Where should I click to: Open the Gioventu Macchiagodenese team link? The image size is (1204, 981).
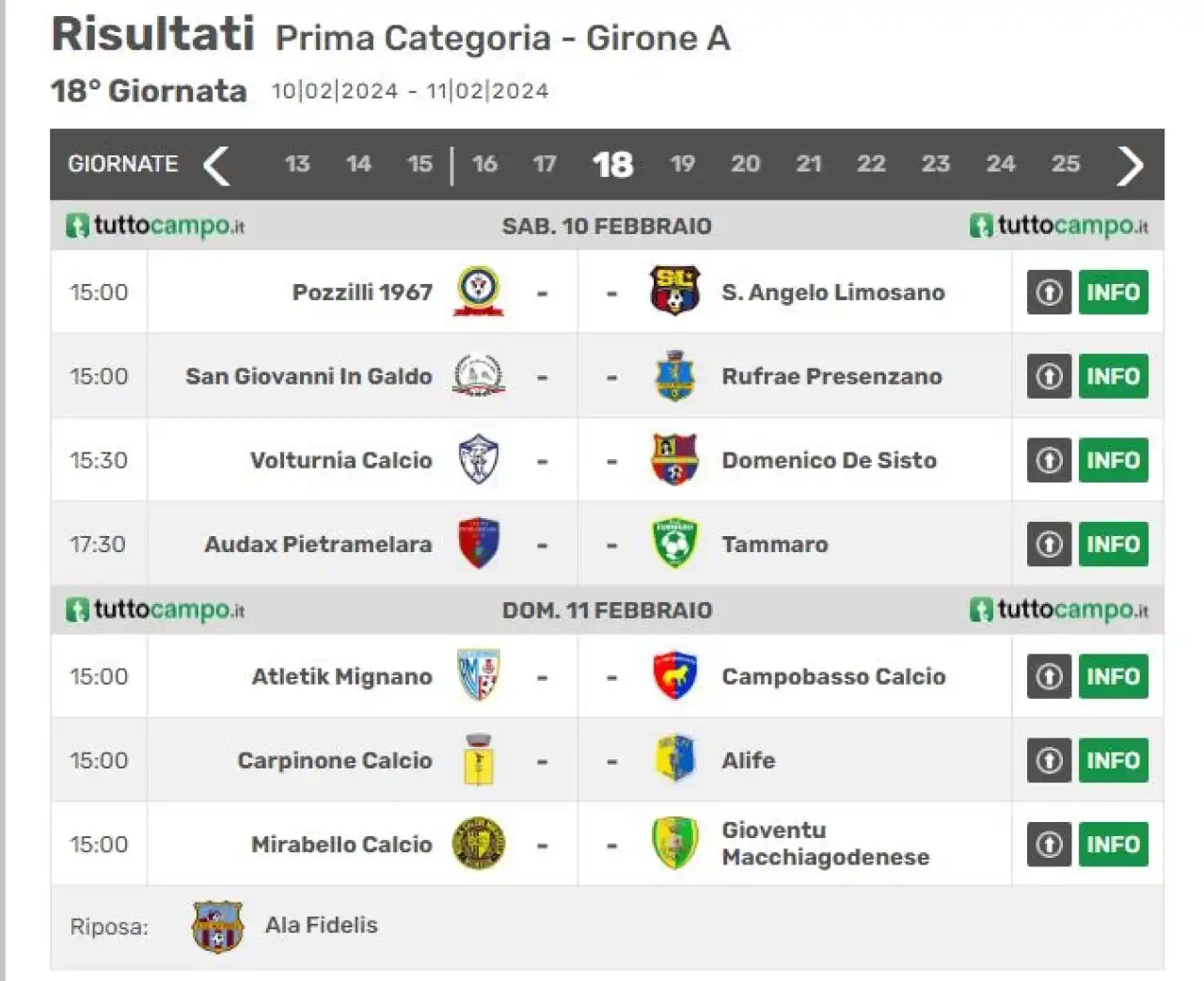[x=826, y=844]
